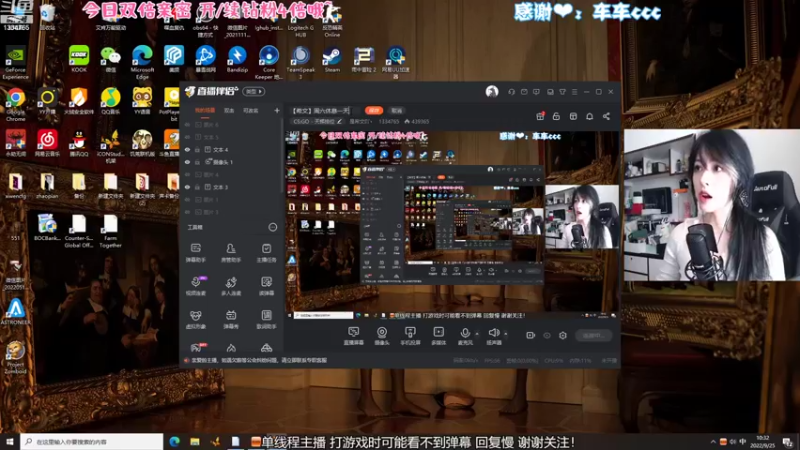This screenshot has height=450, width=800.
Task: Toggle the lock on the 摄像头 1 layer
Action: pos(197,162)
